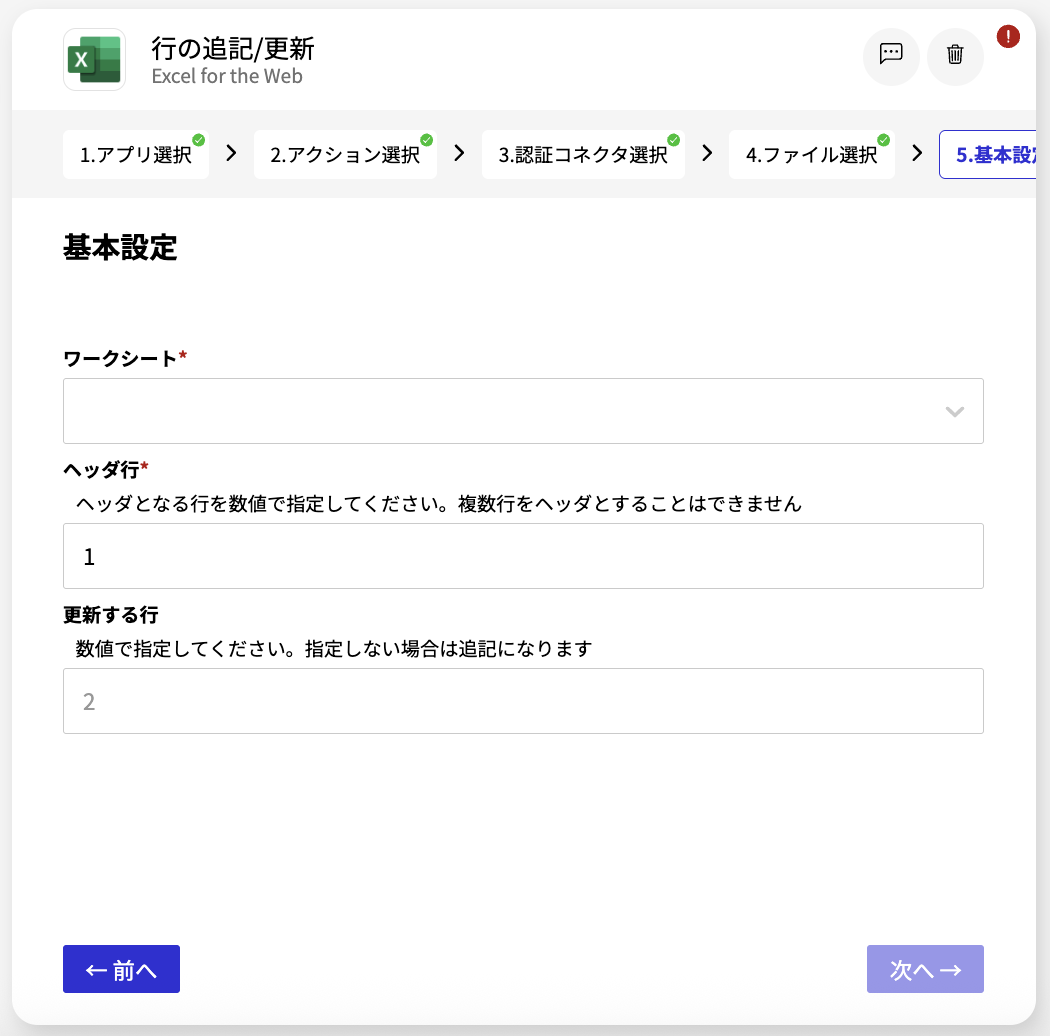Go to step 1.アプリ選択 tab

click(x=136, y=155)
